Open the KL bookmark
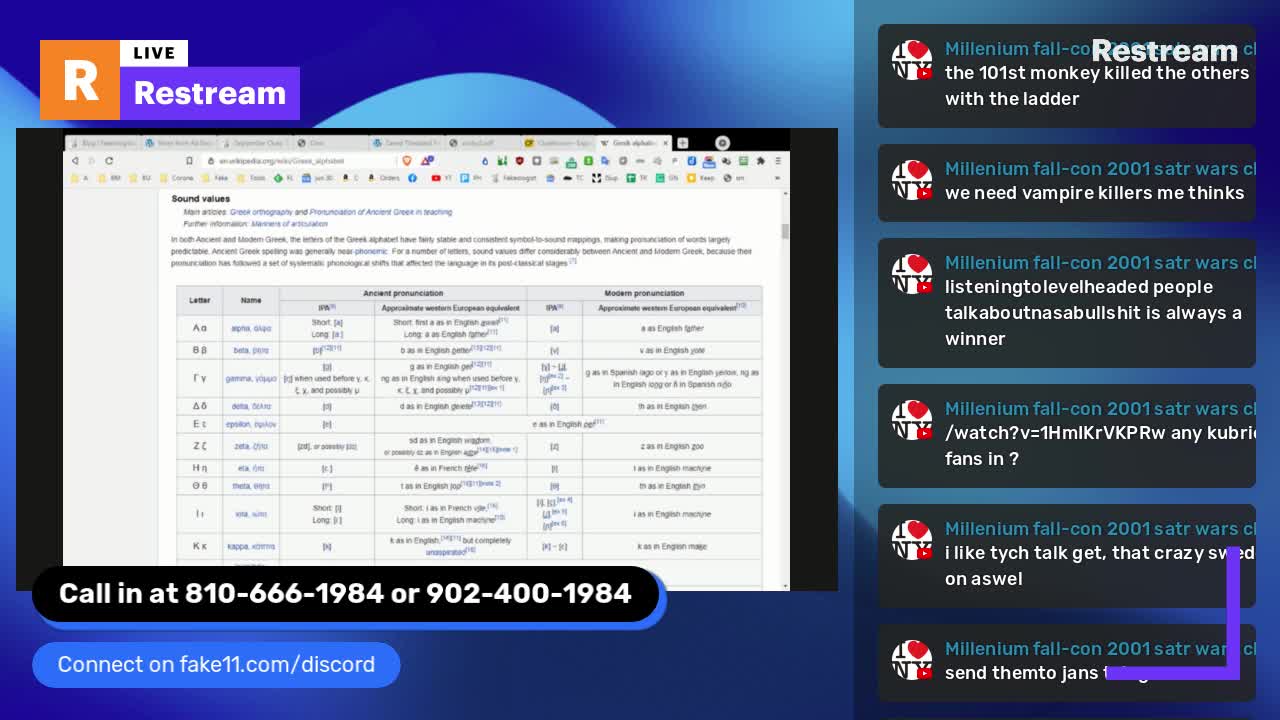The image size is (1280, 720). click(283, 178)
